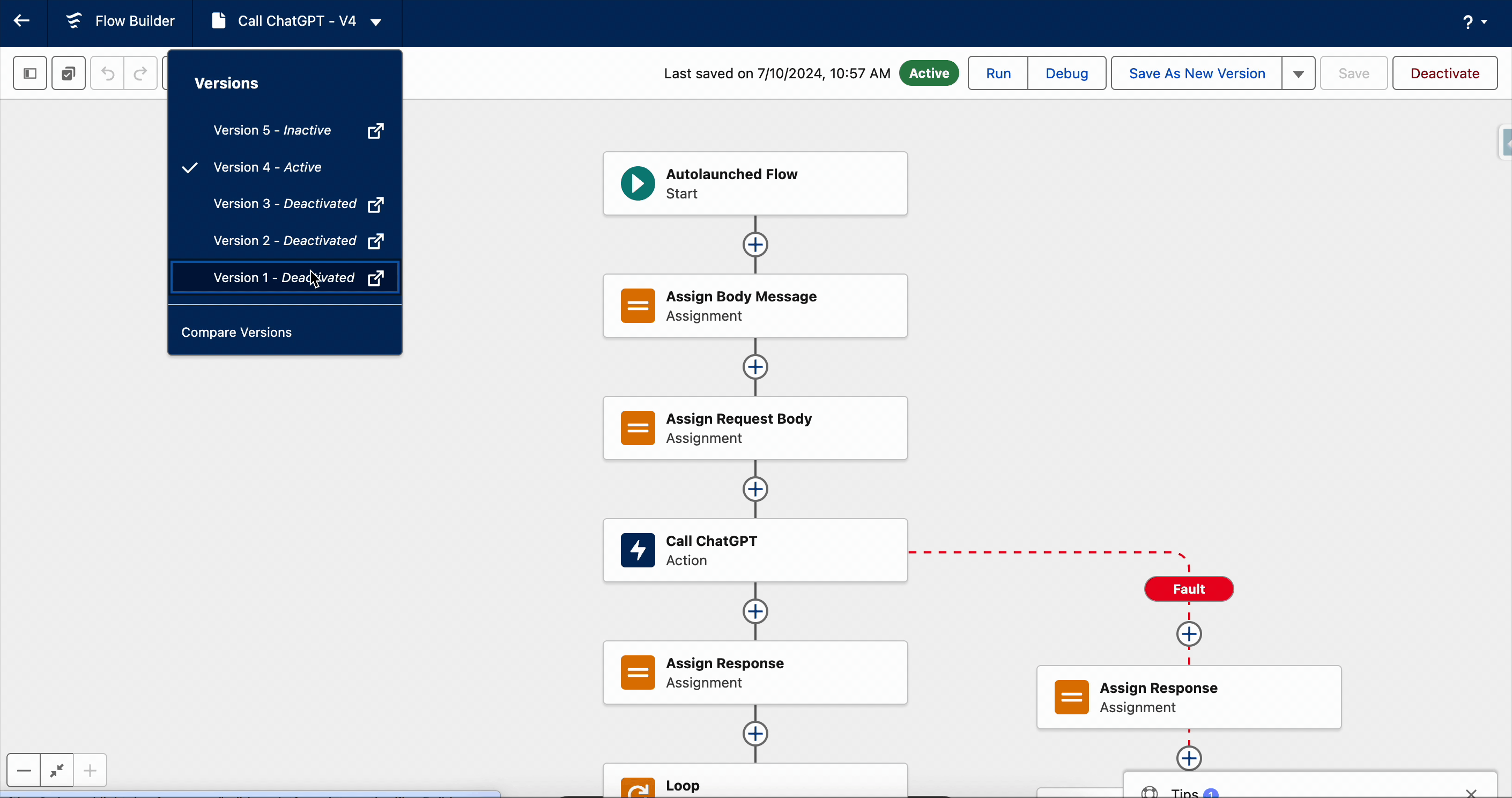Add element below fault path Assign Response

tap(1189, 758)
